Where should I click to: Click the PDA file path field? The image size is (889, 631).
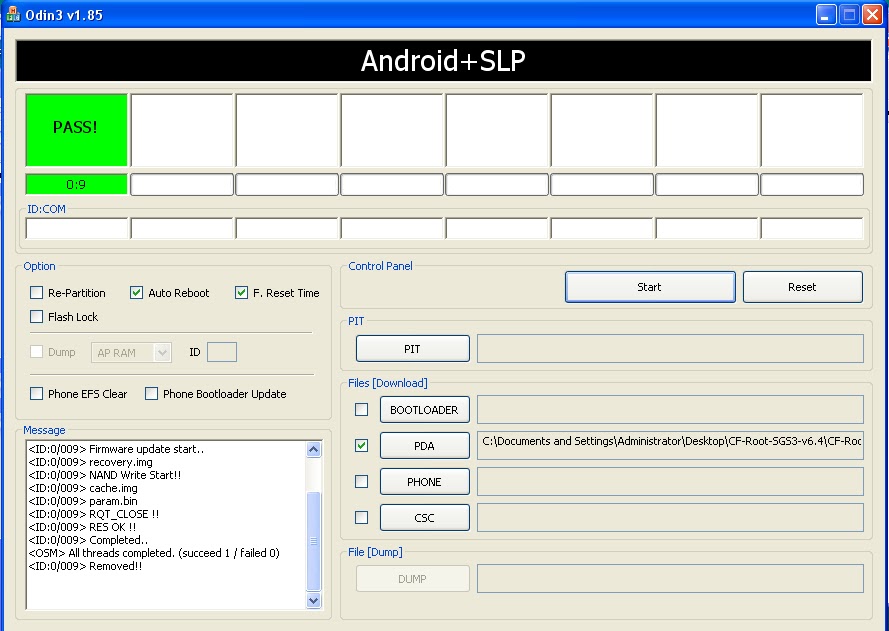(x=670, y=446)
